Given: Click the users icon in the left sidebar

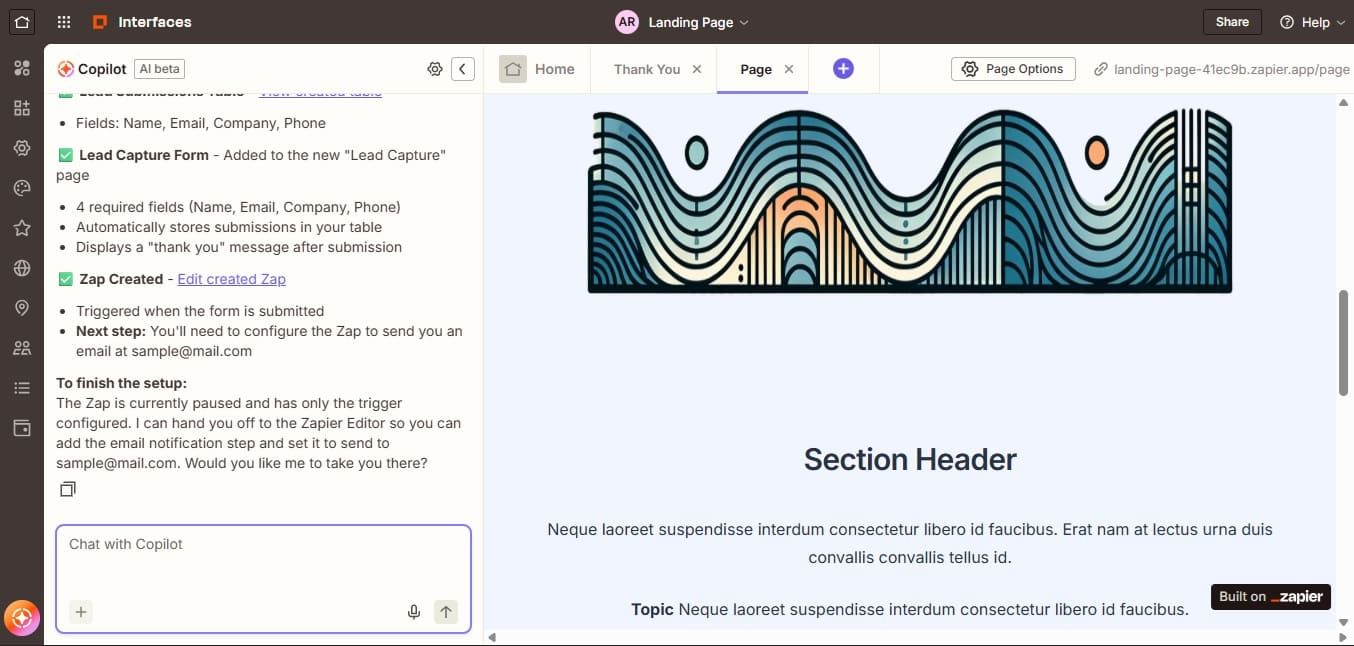Looking at the screenshot, I should (22, 347).
